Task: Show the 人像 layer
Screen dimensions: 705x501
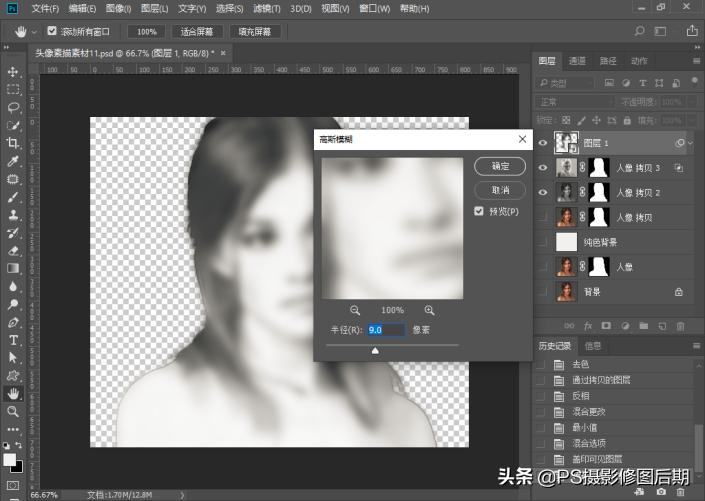Action: pos(543,267)
